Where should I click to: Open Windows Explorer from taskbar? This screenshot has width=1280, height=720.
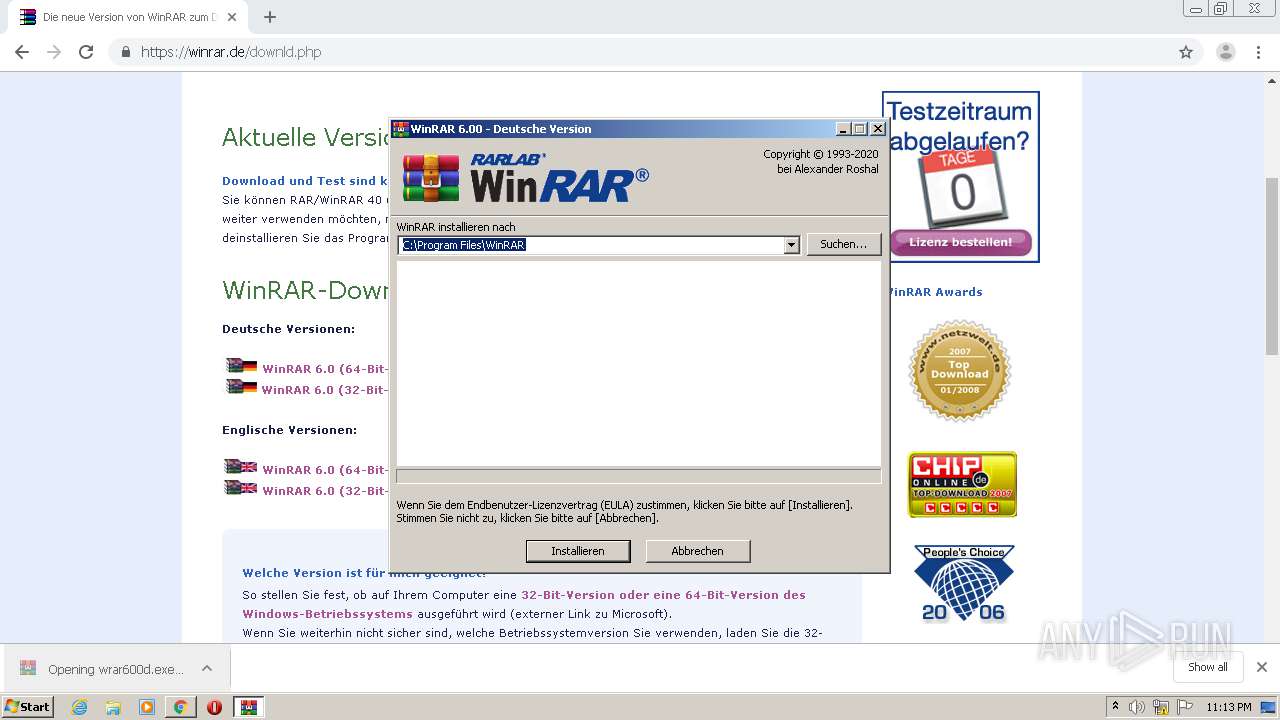pos(113,707)
